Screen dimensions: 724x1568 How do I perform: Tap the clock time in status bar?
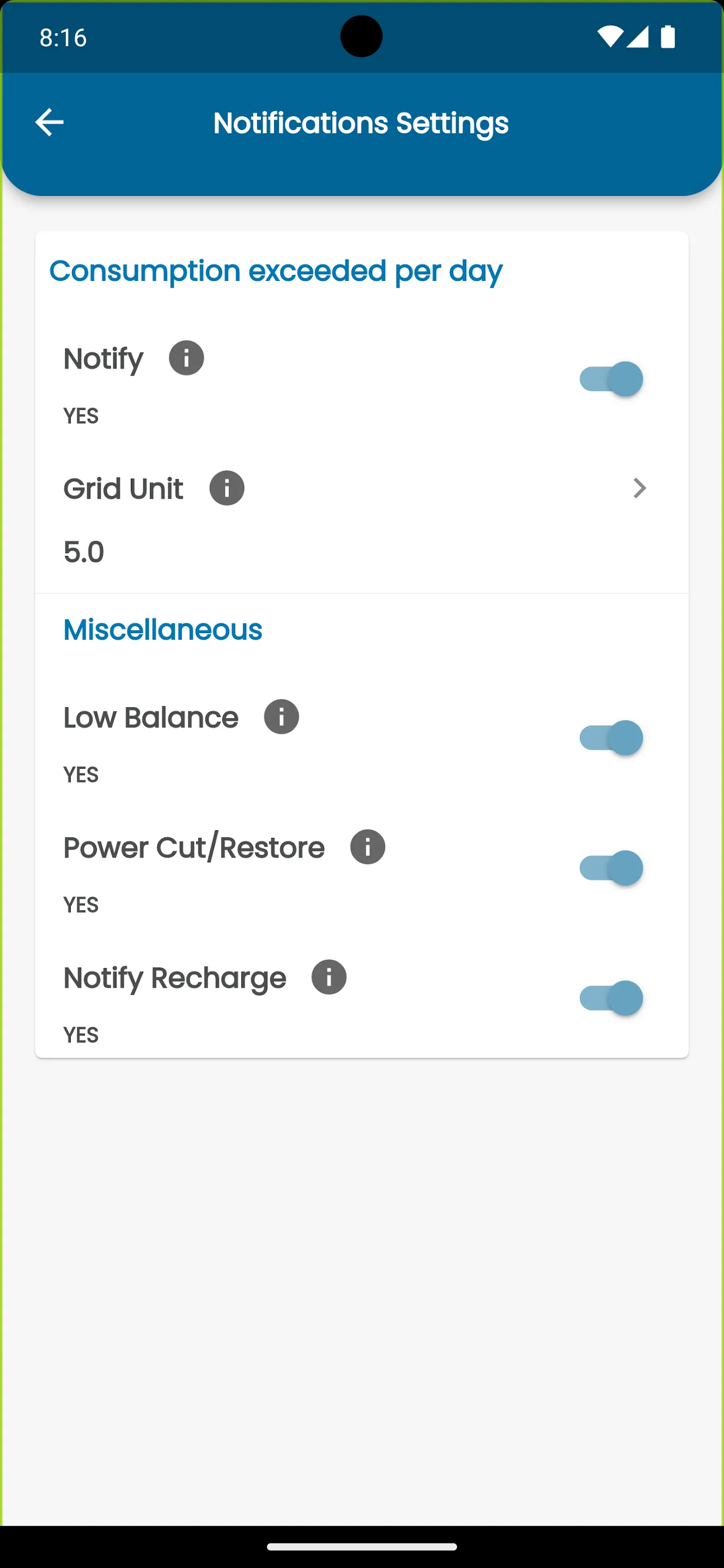pos(63,38)
